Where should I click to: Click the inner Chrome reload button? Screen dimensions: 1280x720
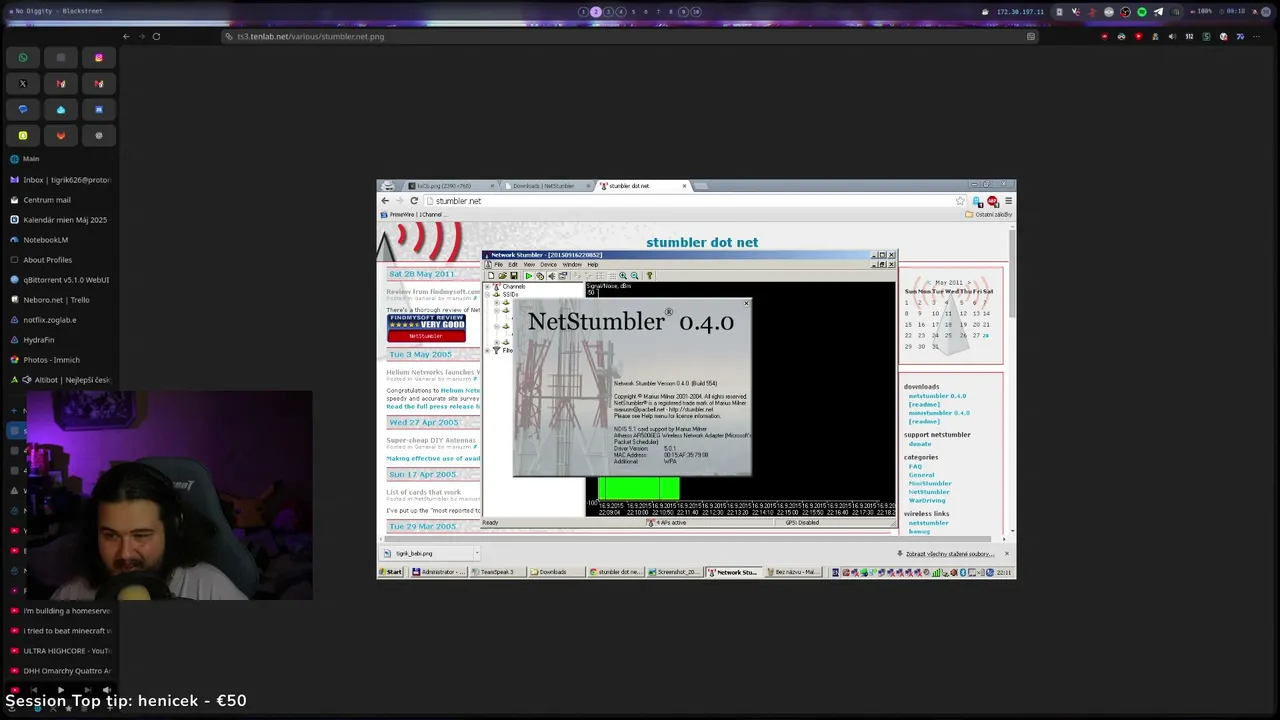click(414, 201)
